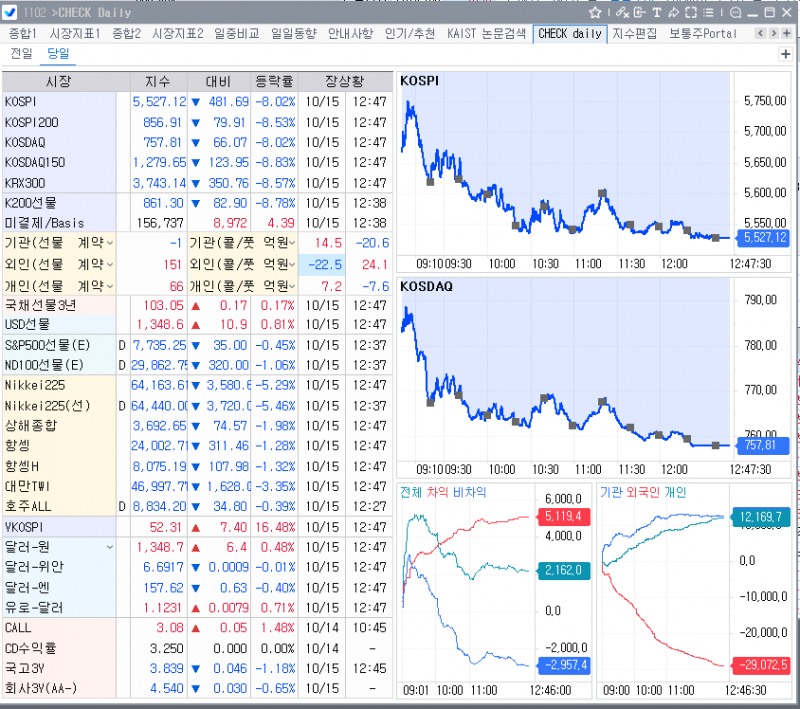Click the 12,169.7 teal value tag
Screen dimensions: 800x709
coord(761,517)
